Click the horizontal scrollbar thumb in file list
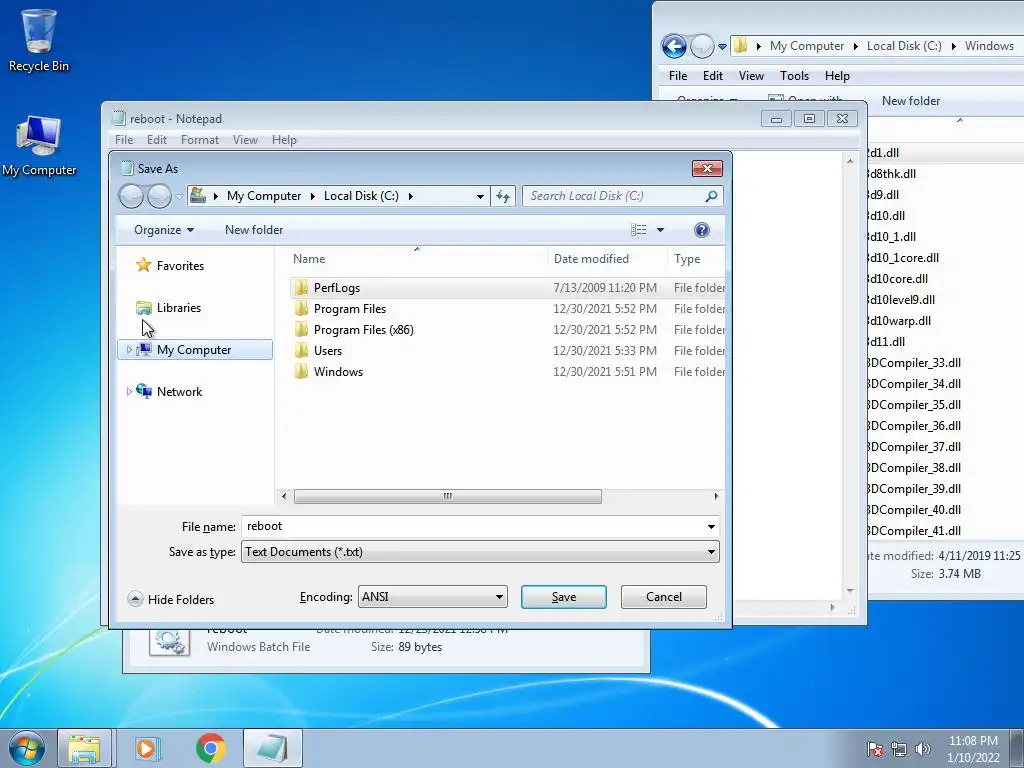Screen dimensions: 1024x768 (x=447, y=496)
